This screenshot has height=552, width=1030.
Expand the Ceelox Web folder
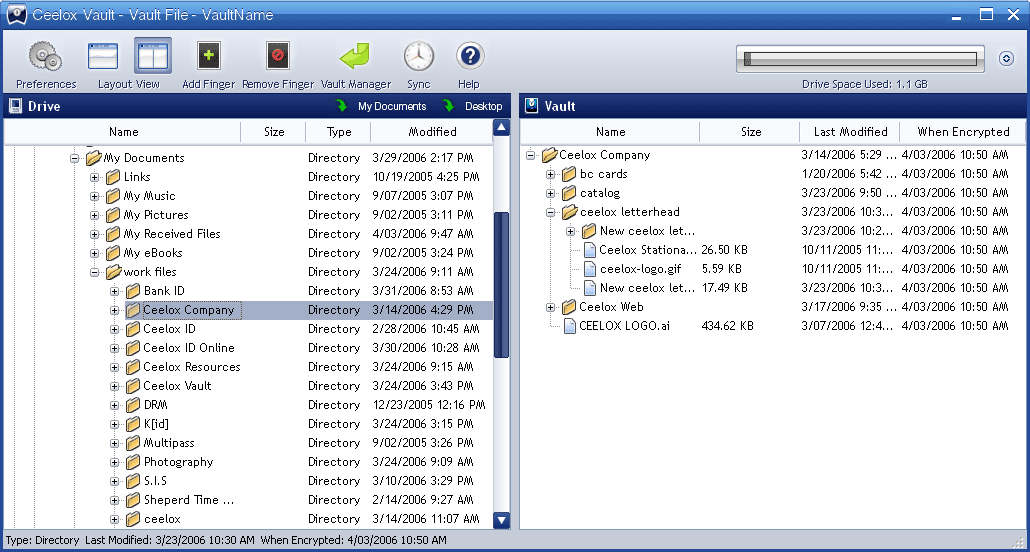tap(550, 307)
